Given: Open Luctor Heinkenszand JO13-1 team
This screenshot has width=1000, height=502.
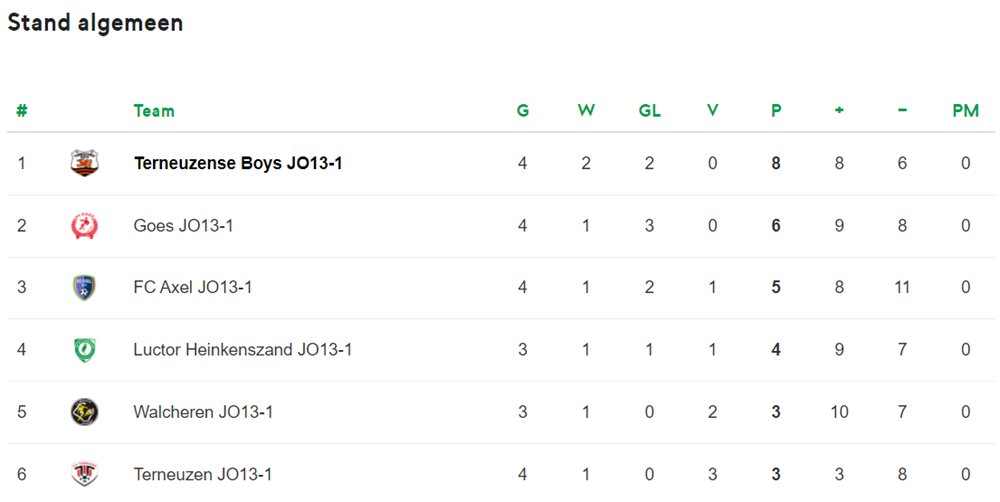Looking at the screenshot, I should pos(242,350).
